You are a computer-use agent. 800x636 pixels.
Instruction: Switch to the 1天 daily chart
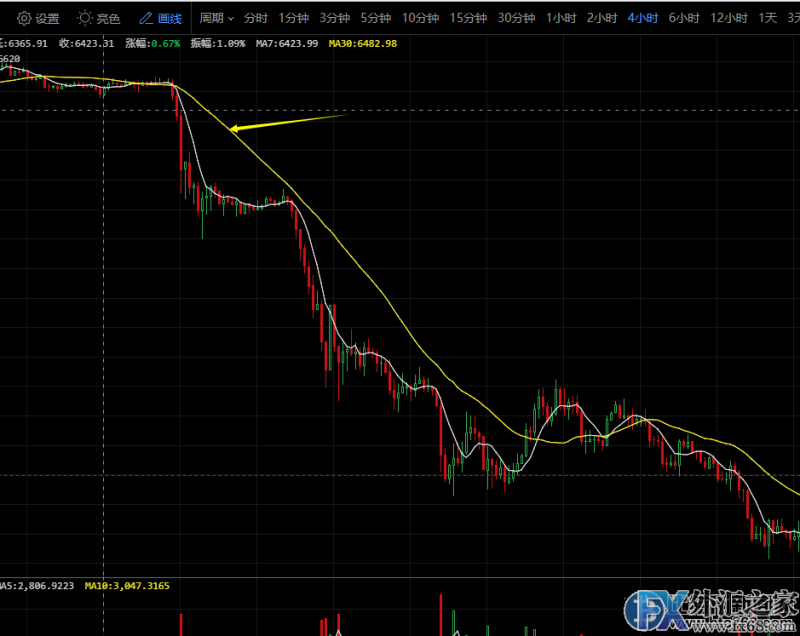tap(767, 18)
